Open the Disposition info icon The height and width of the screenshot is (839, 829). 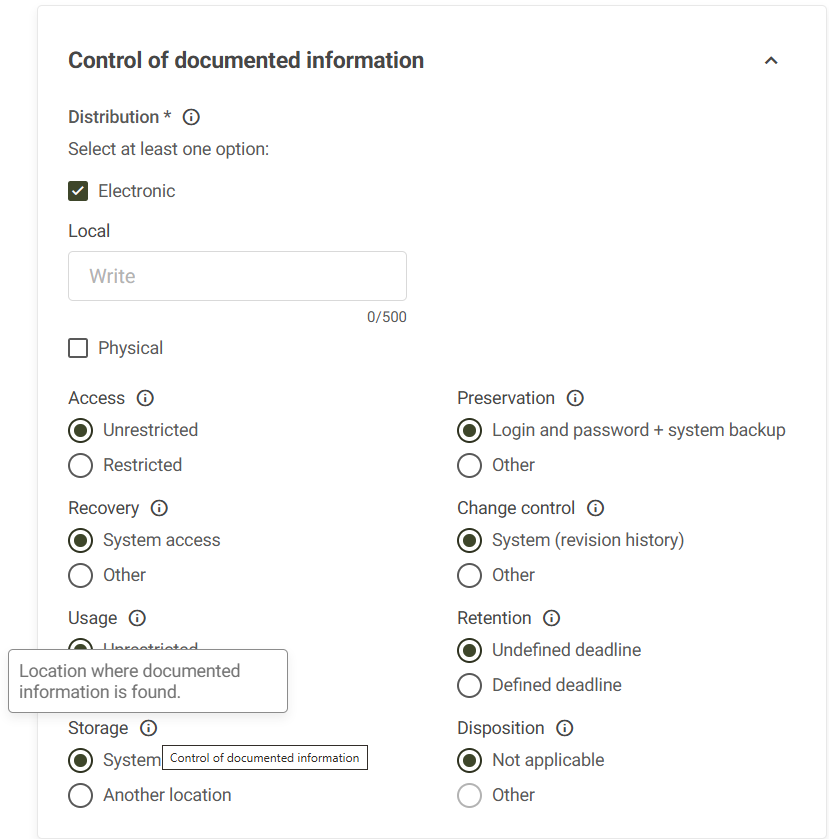[x=565, y=728]
